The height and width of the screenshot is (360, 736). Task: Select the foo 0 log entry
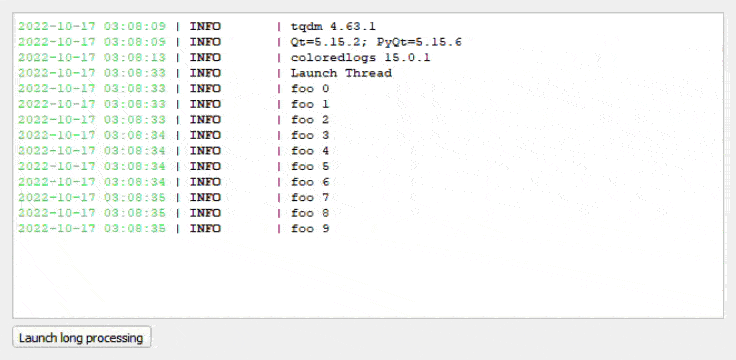[x=310, y=89]
